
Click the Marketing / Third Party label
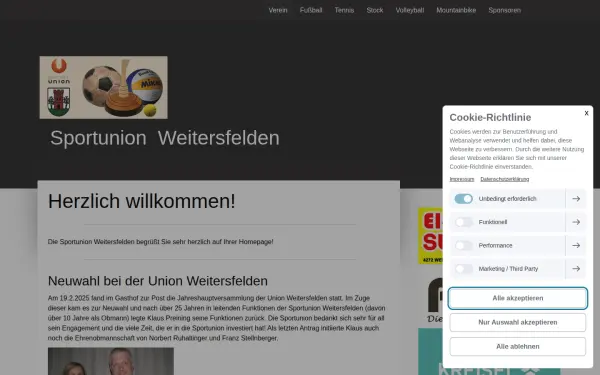[x=508, y=269]
